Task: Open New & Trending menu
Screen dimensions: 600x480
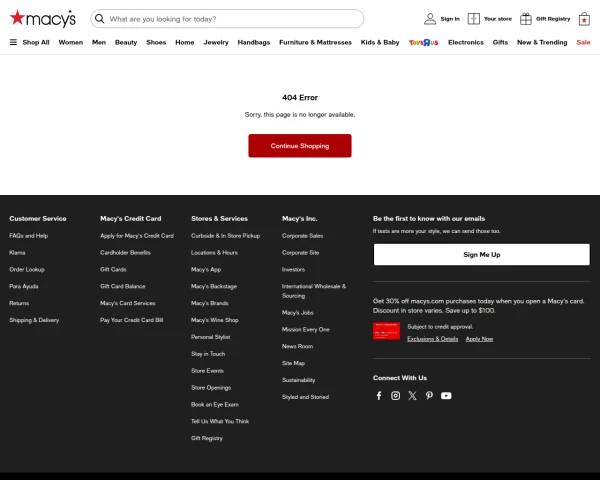Action: point(542,42)
